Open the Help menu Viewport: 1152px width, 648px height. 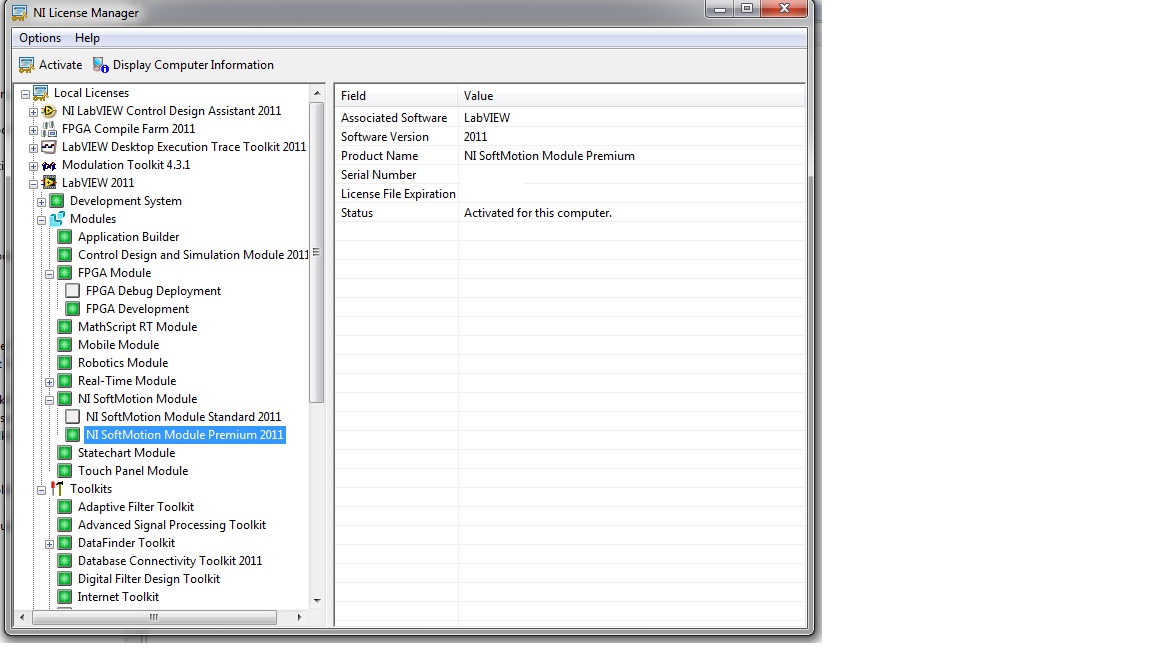click(x=87, y=38)
